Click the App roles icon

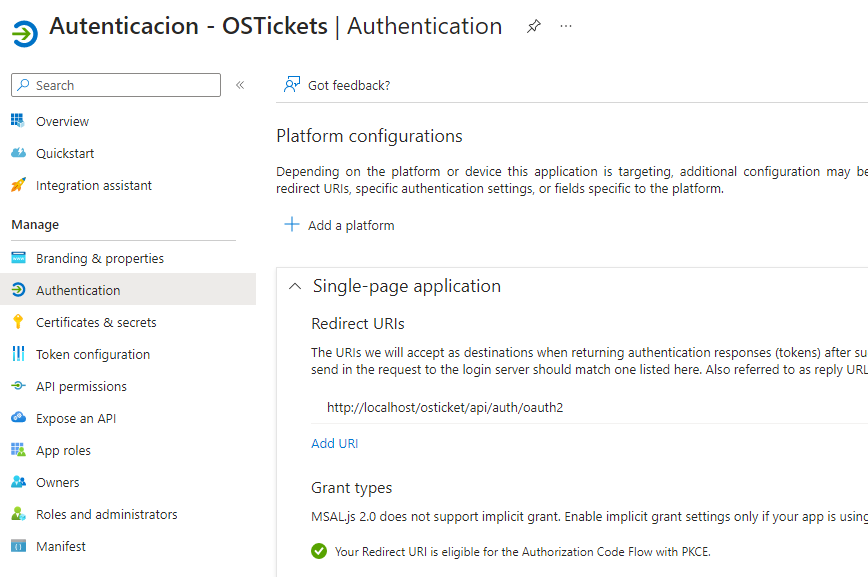pos(18,450)
